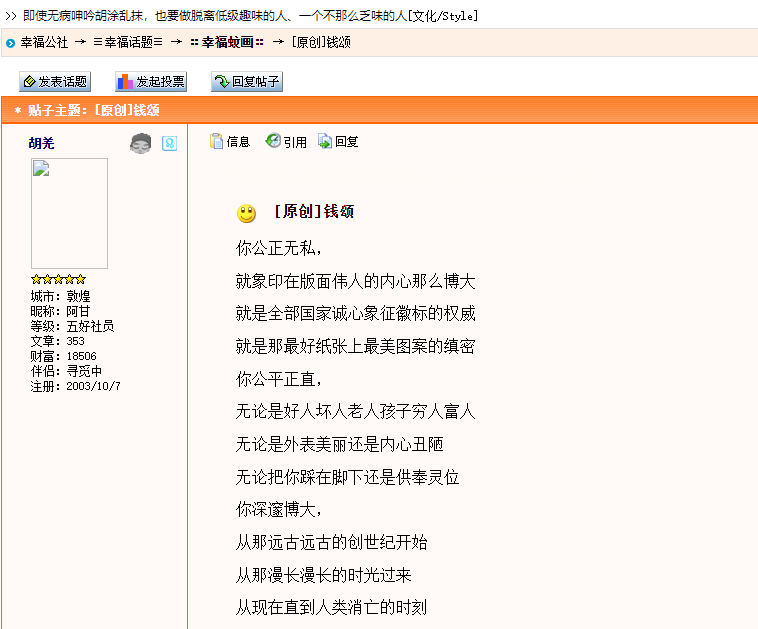The image size is (758, 629).
Task: Click the line 从那远古远古的创世纪开始
Action: (332, 542)
